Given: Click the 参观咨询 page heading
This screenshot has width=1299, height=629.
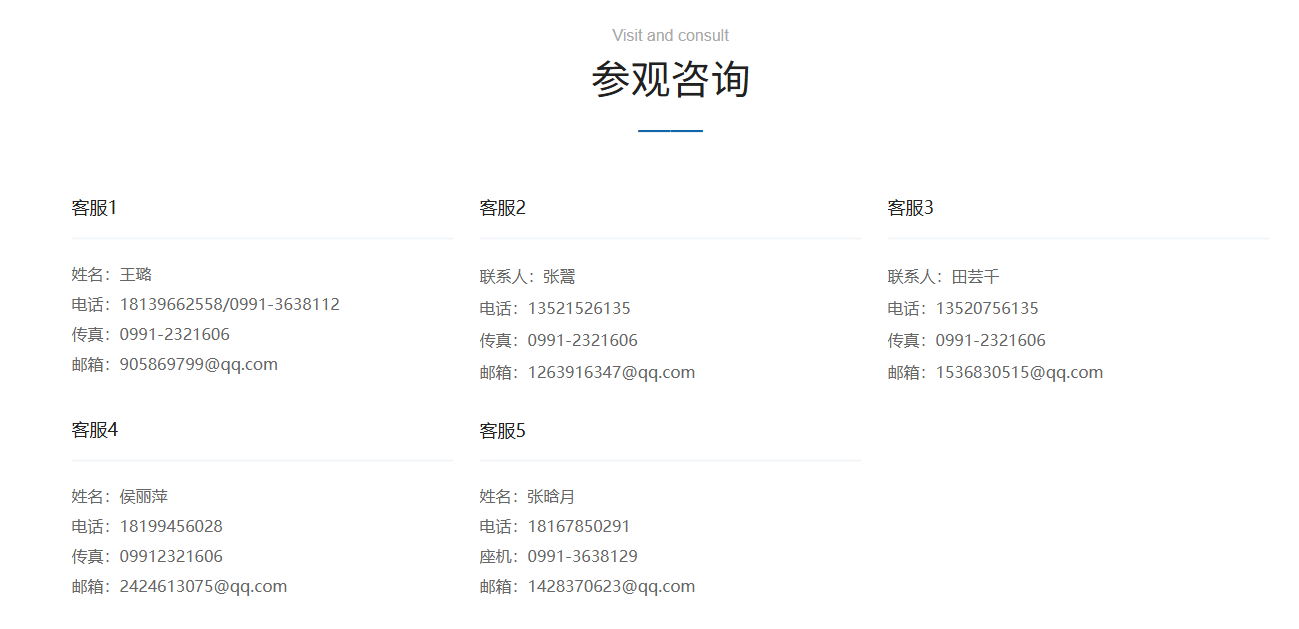Looking at the screenshot, I should (x=670, y=80).
